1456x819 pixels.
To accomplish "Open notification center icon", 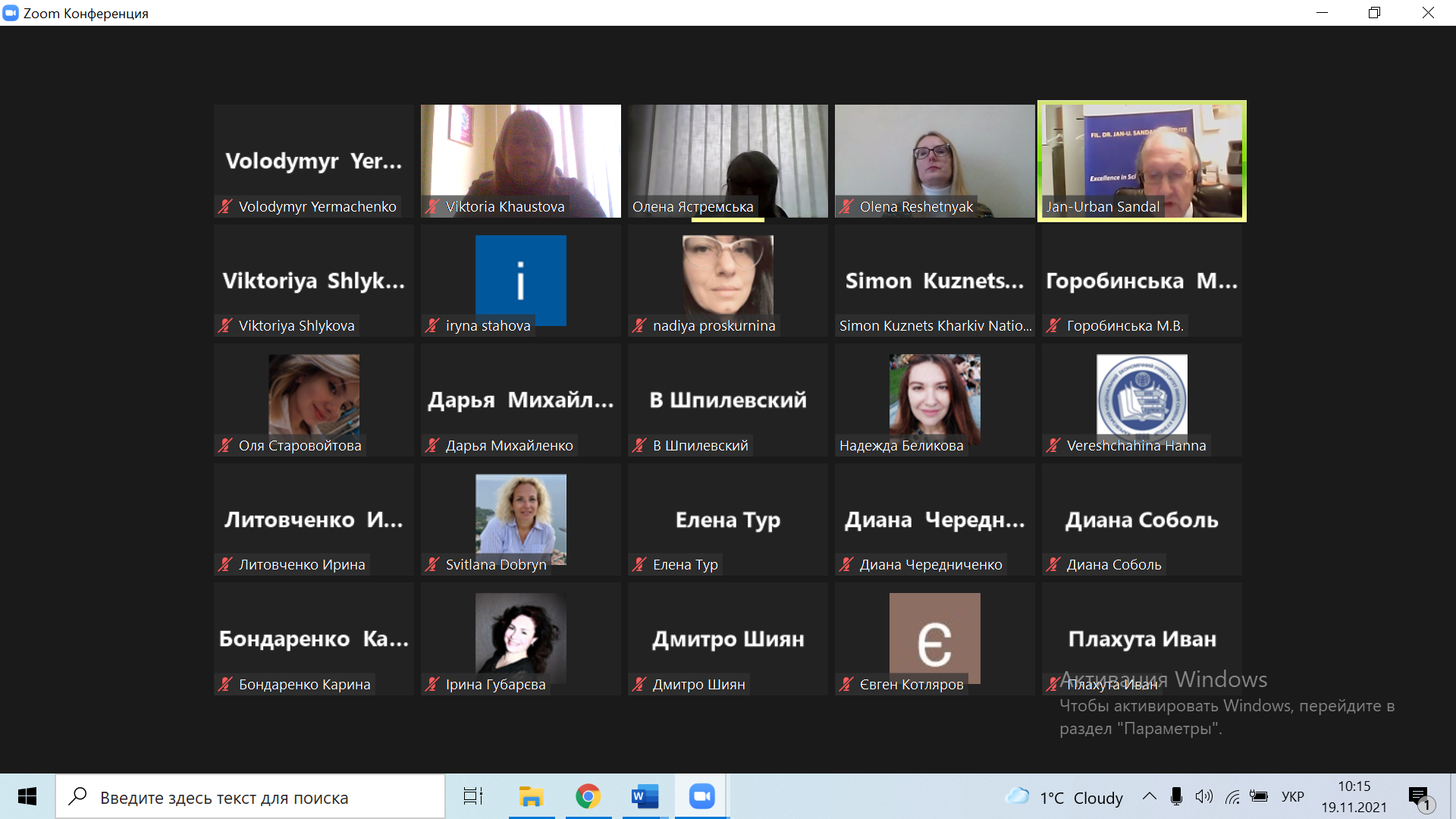I will click(x=1419, y=797).
